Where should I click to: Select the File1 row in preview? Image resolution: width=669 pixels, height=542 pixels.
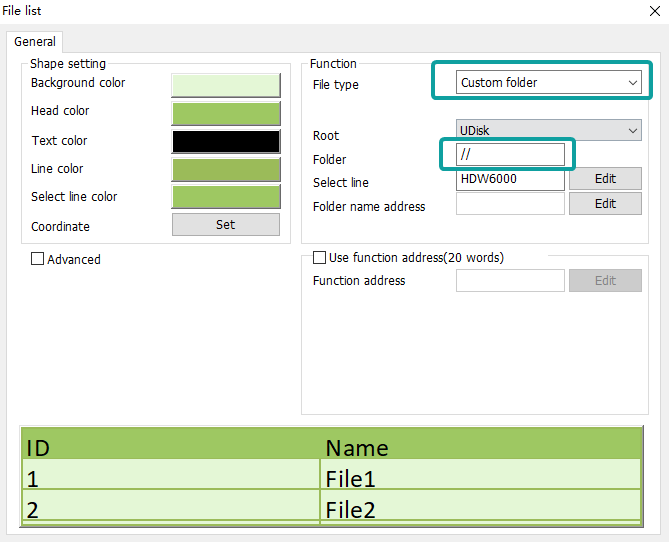(330, 478)
